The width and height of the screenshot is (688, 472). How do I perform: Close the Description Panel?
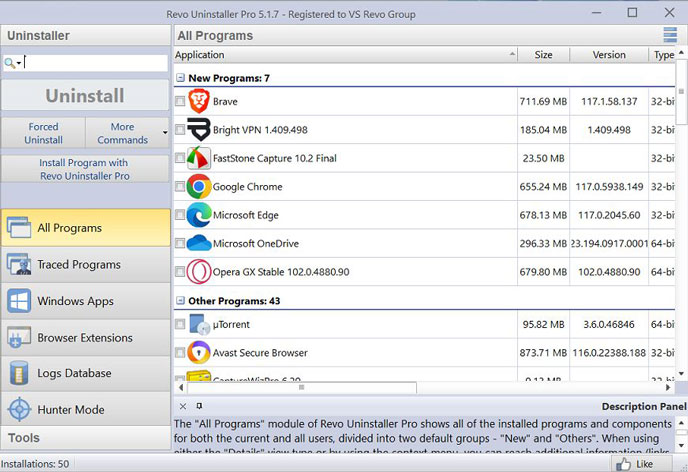click(183, 406)
